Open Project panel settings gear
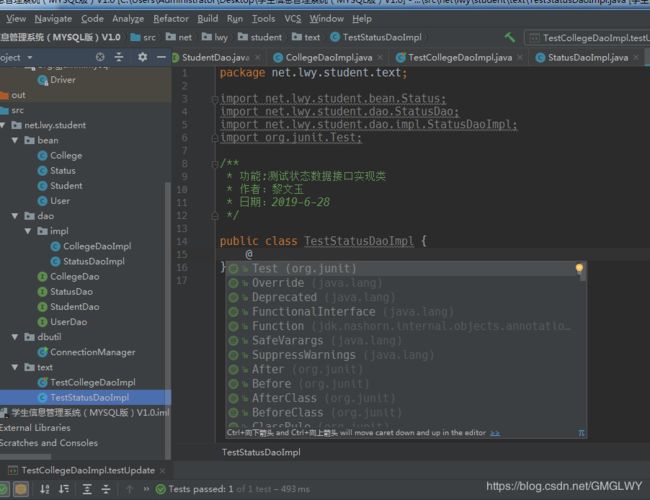650x500 pixels. (142, 57)
